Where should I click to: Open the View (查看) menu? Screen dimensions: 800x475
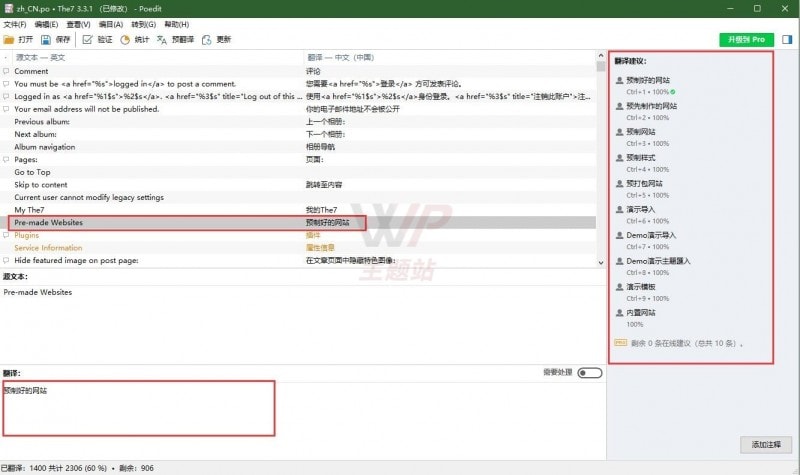pyautogui.click(x=79, y=24)
